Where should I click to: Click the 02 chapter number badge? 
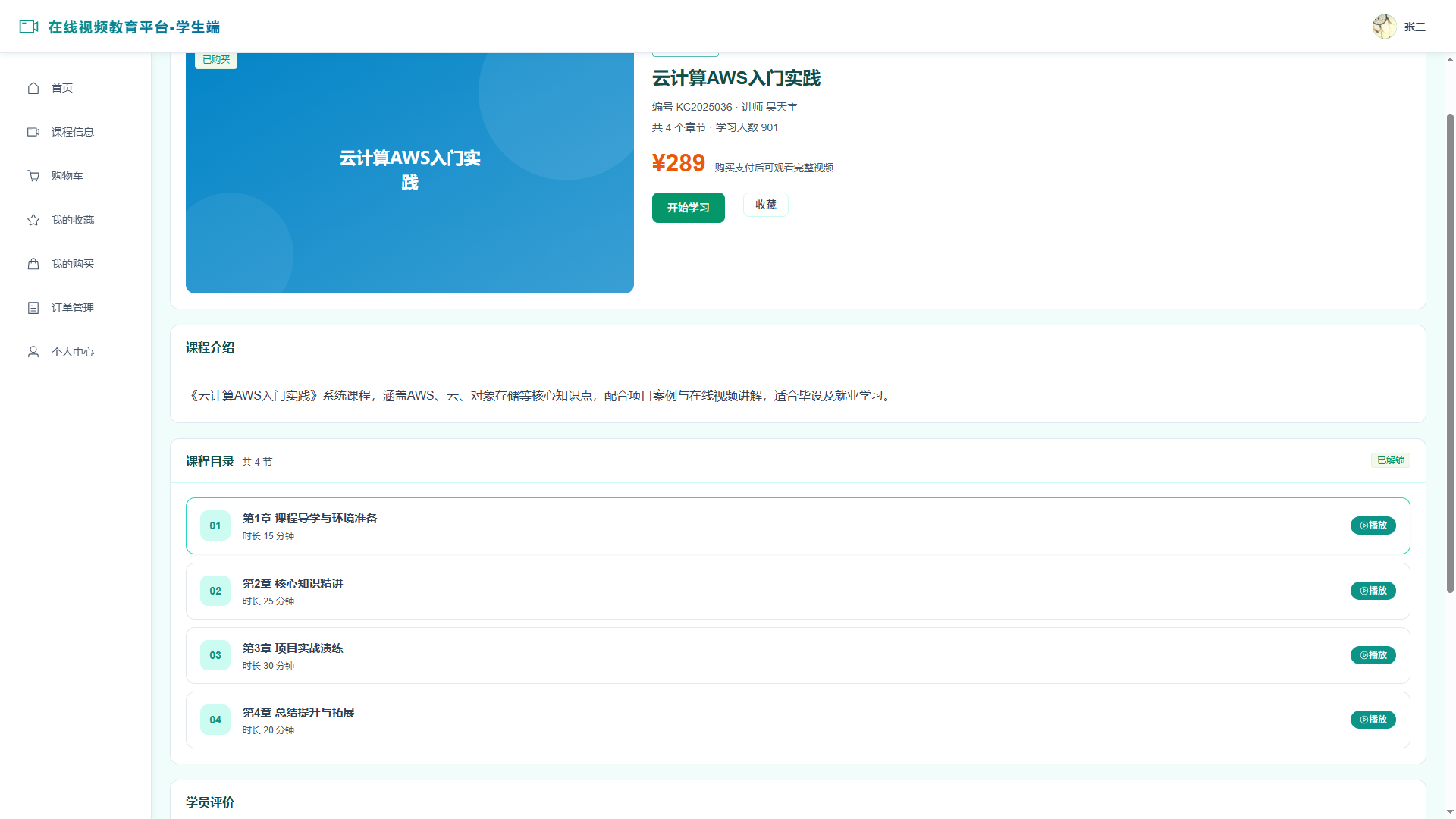(215, 591)
